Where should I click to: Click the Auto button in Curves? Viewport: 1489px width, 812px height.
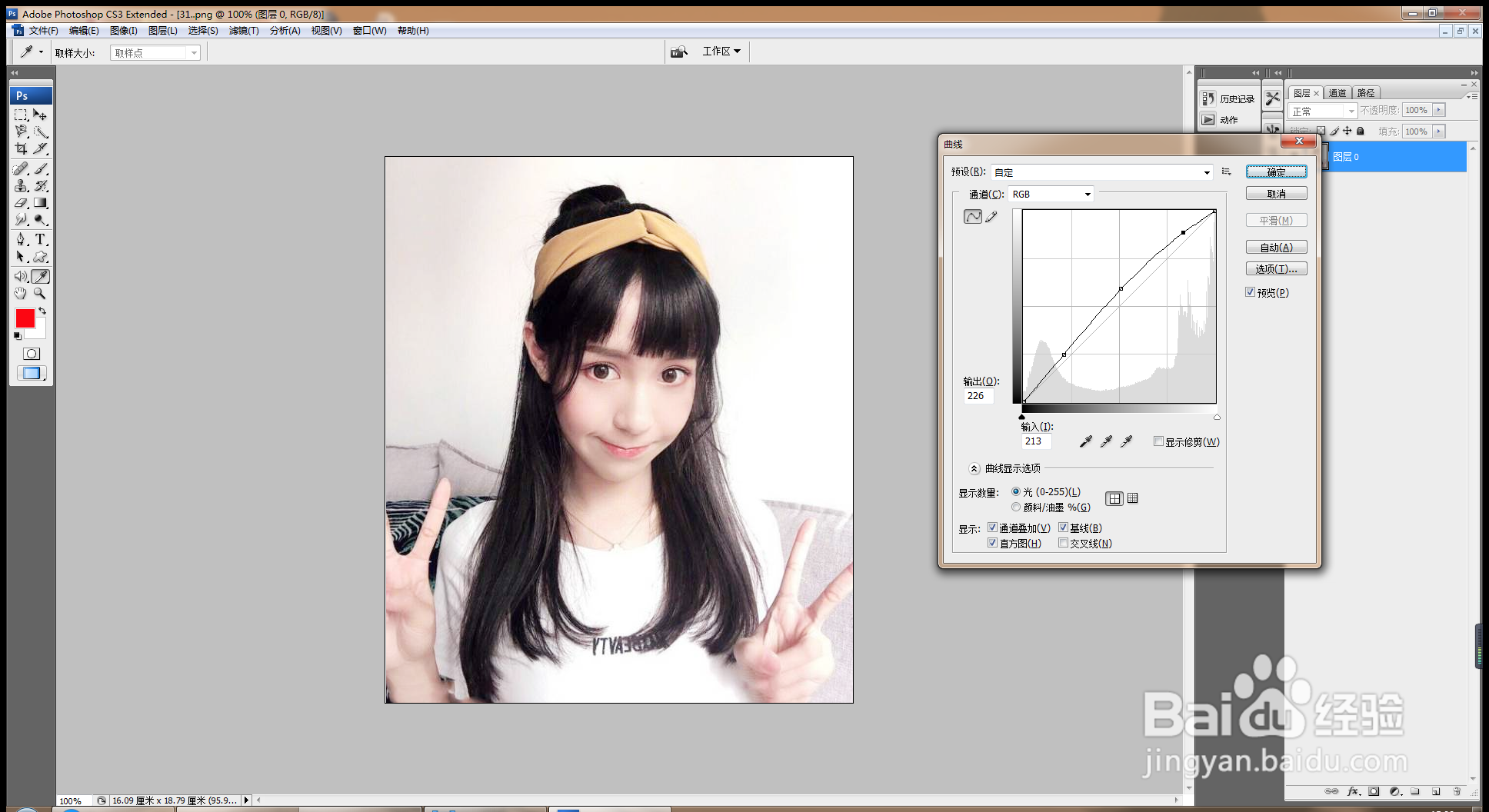pyautogui.click(x=1277, y=247)
